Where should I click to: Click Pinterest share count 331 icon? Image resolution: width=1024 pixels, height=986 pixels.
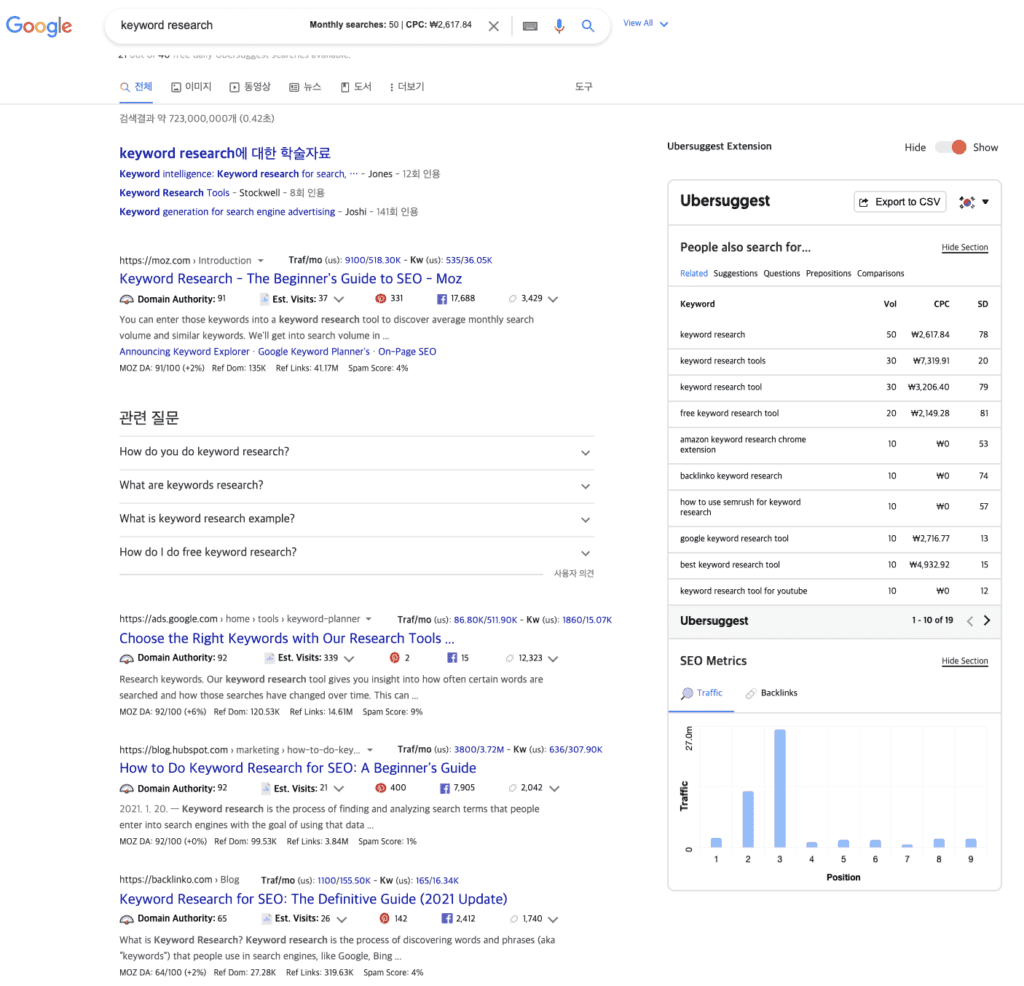[381, 298]
